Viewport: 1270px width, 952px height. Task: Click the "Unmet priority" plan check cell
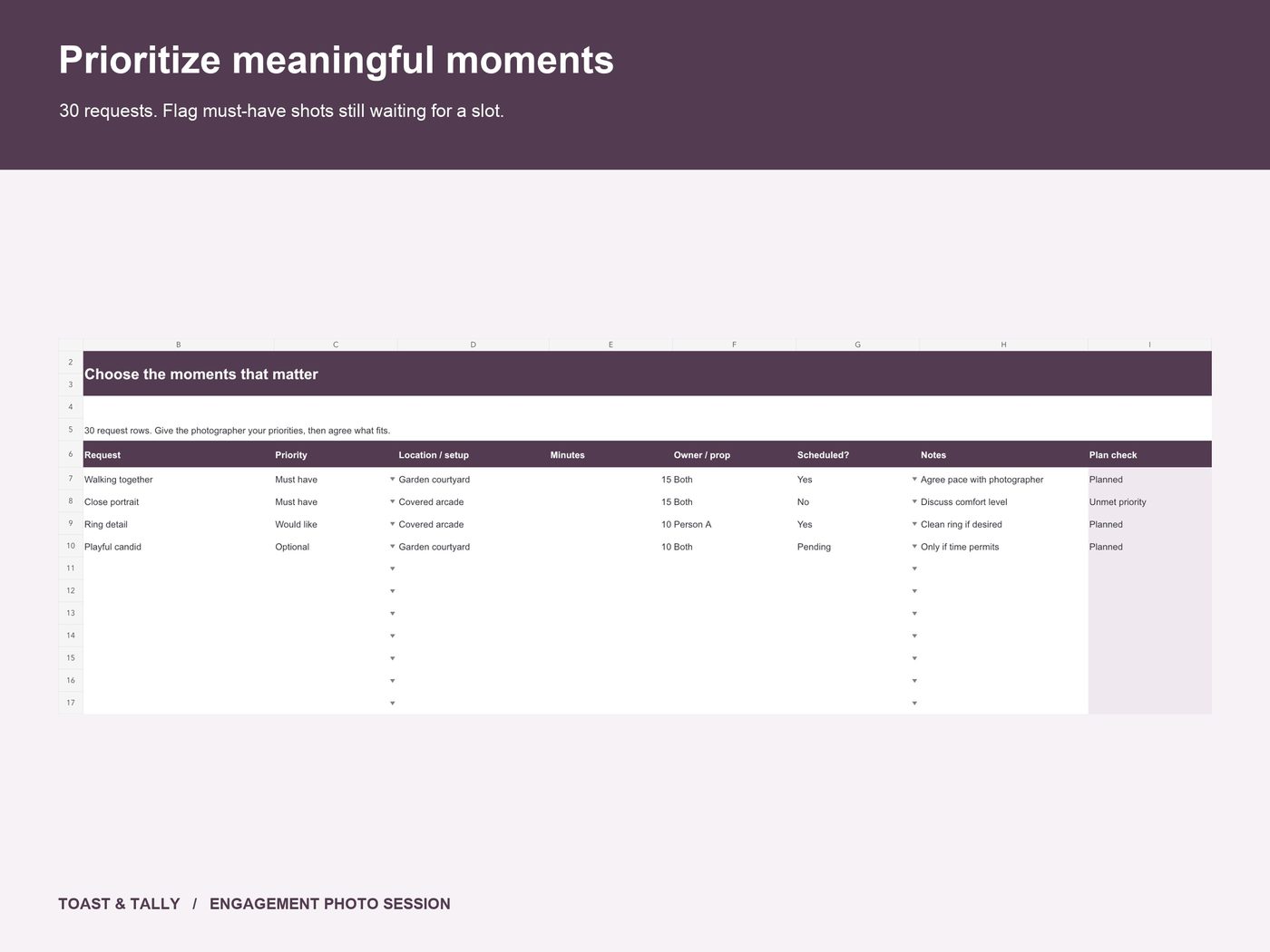click(1149, 501)
